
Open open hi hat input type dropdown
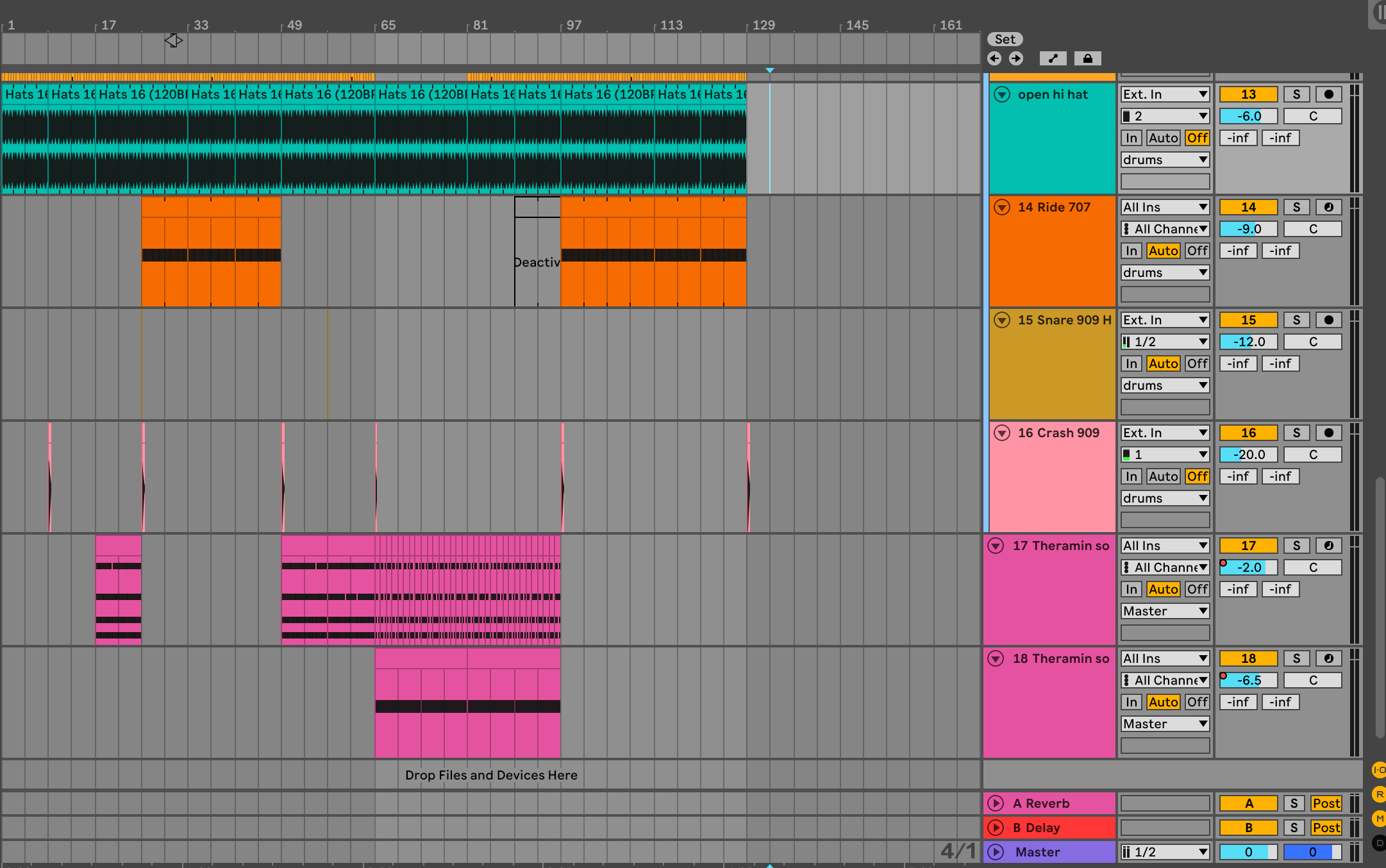pos(1165,94)
